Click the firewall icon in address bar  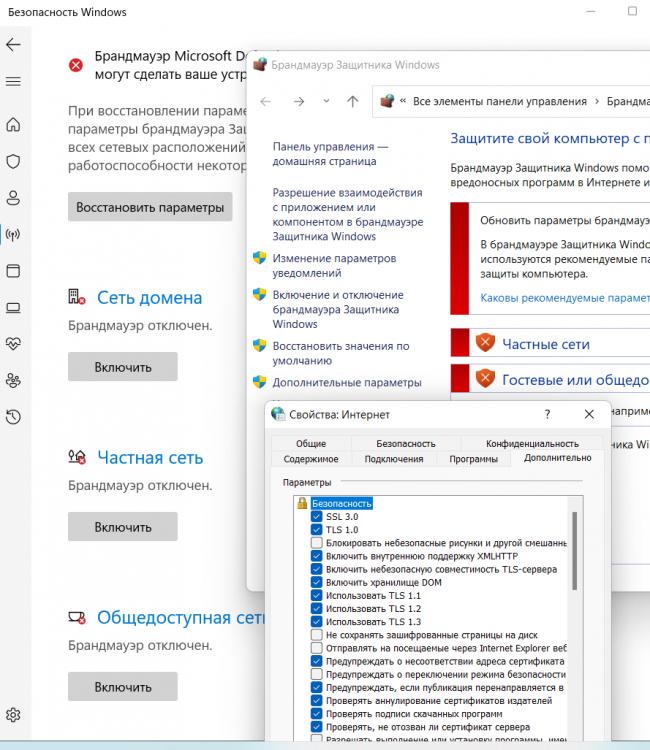point(387,101)
